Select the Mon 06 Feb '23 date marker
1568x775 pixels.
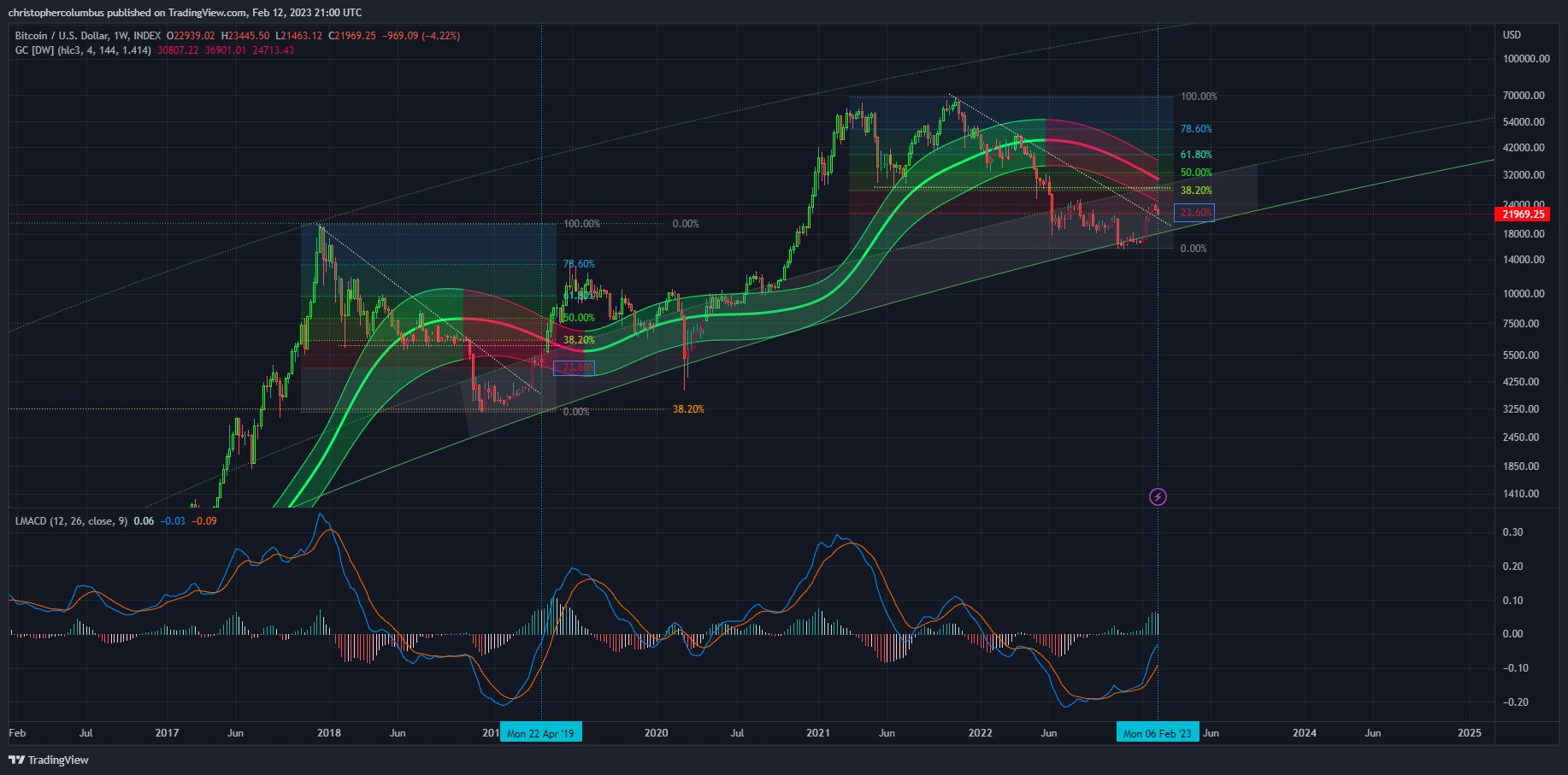pos(1158,733)
